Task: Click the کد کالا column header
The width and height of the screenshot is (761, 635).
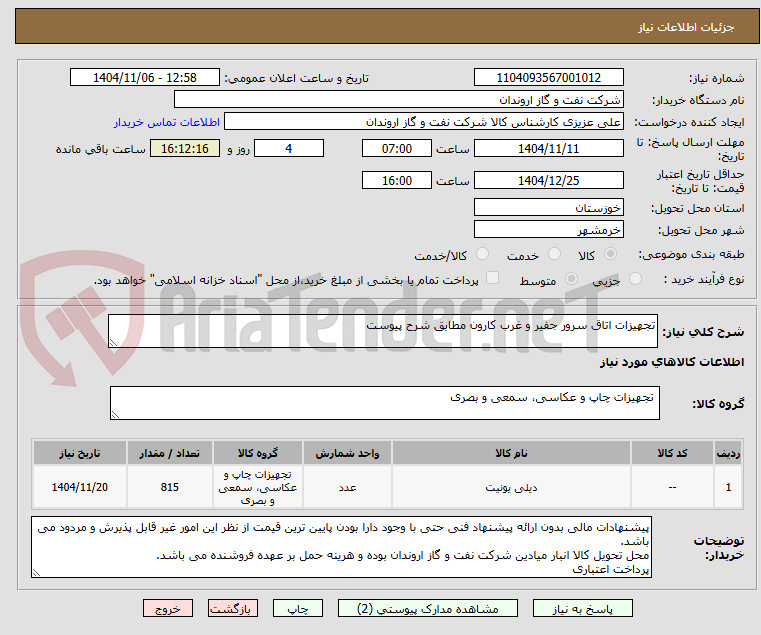Action: 672,453
